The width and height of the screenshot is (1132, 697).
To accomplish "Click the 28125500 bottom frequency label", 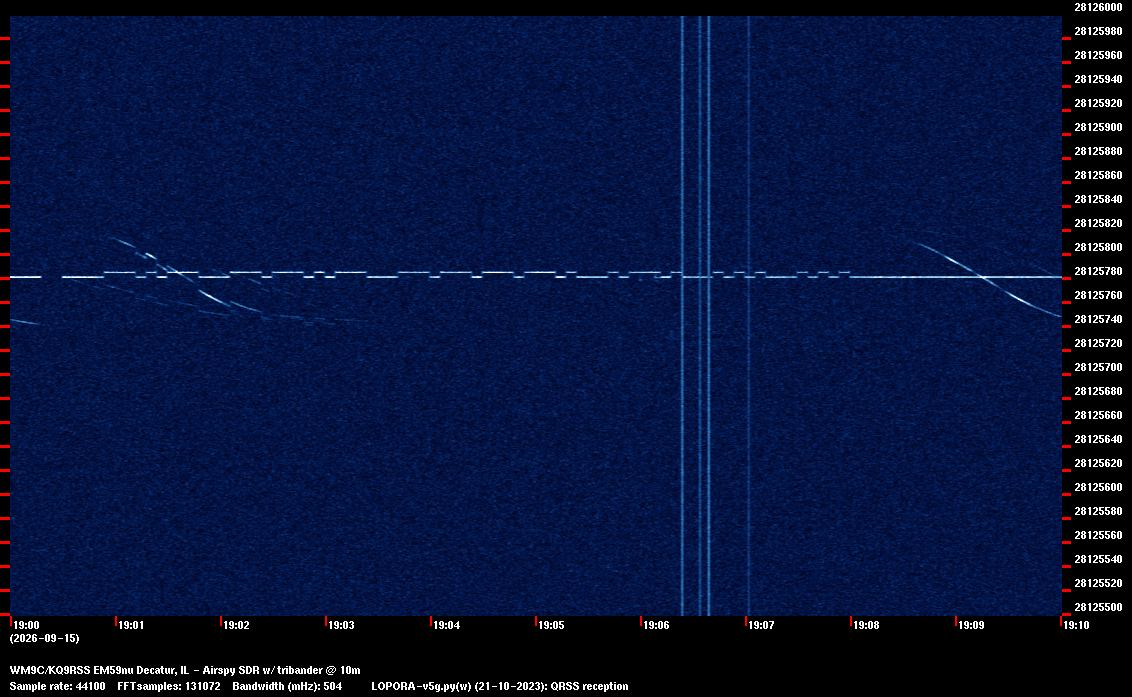I will pyautogui.click(x=1098, y=607).
